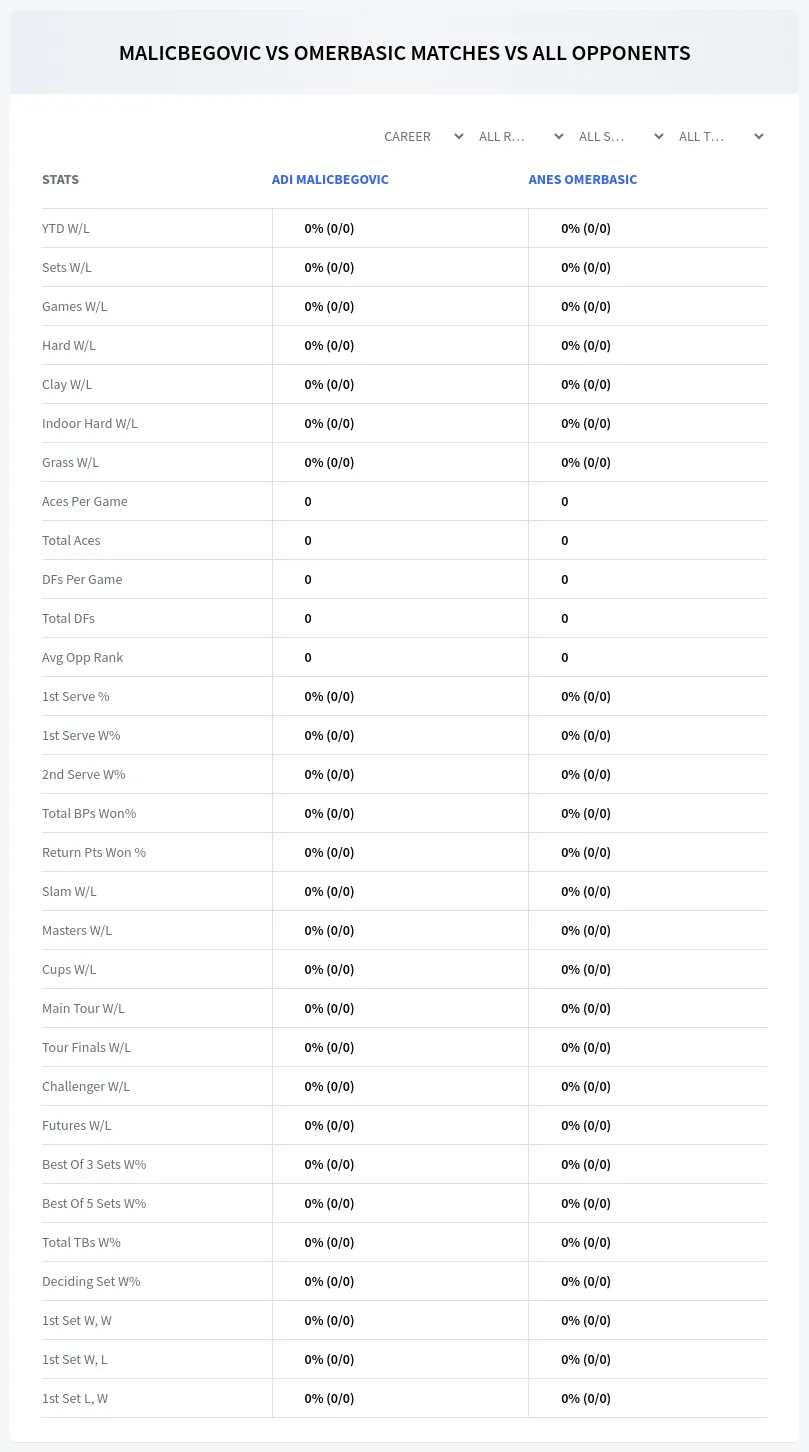Click the Deciding Set W% row label
Viewport: 809px width, 1452px height.
(x=91, y=1281)
